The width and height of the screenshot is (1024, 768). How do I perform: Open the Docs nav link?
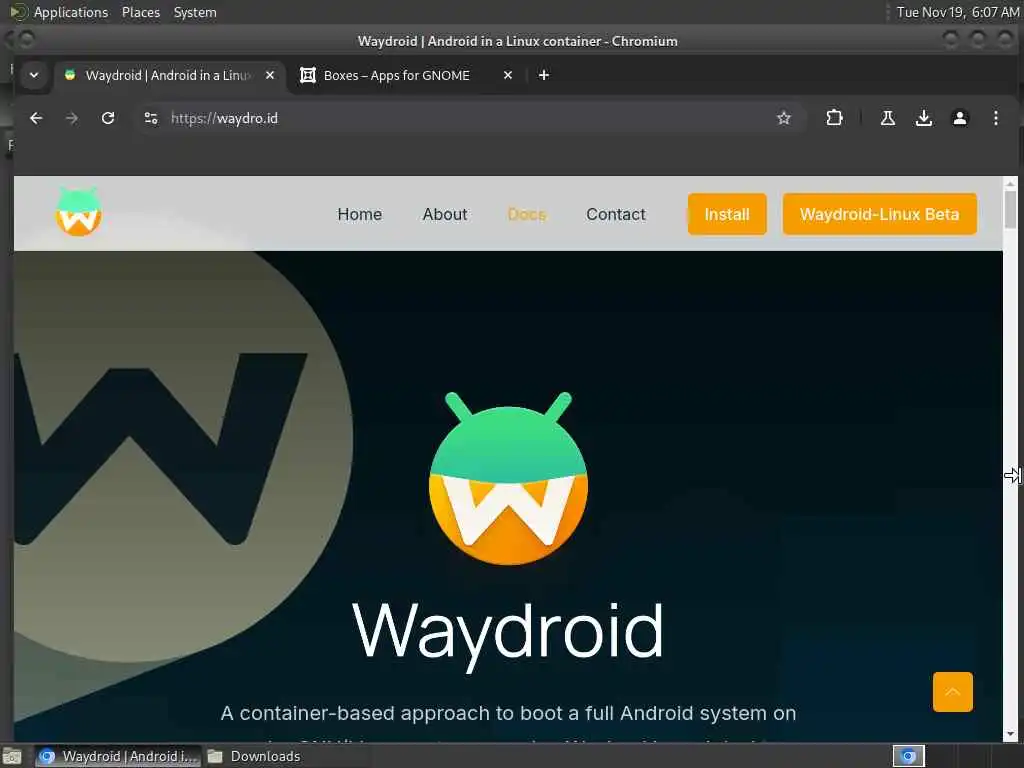point(526,214)
